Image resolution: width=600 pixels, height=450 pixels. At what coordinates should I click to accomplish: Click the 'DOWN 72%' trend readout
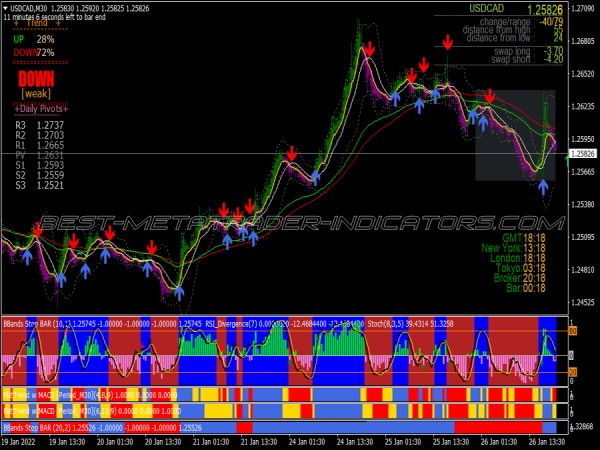pos(34,52)
